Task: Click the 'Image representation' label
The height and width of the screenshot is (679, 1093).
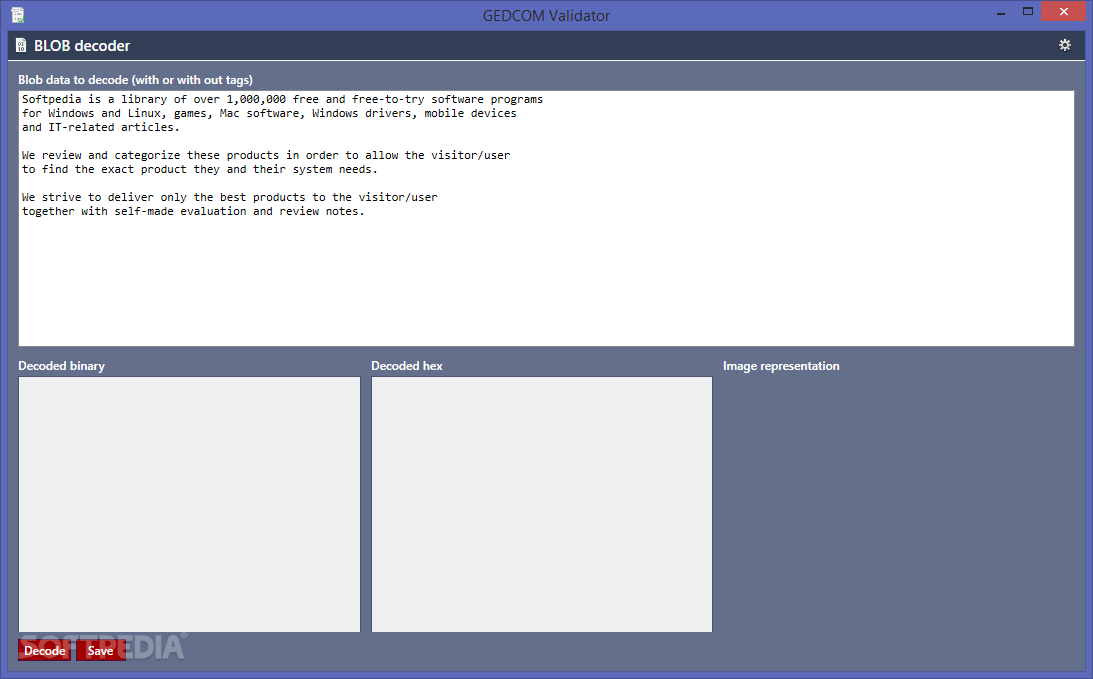Action: tap(781, 366)
